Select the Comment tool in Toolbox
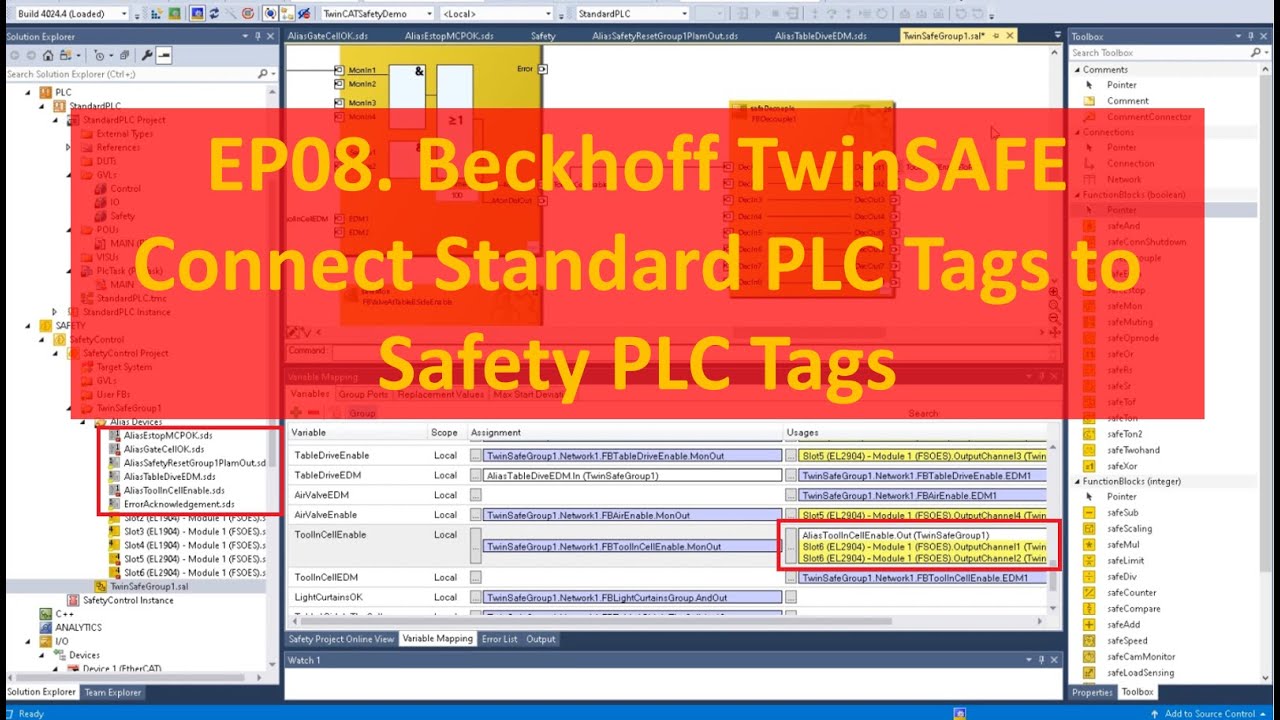This screenshot has height=720, width=1280. pos(1127,101)
